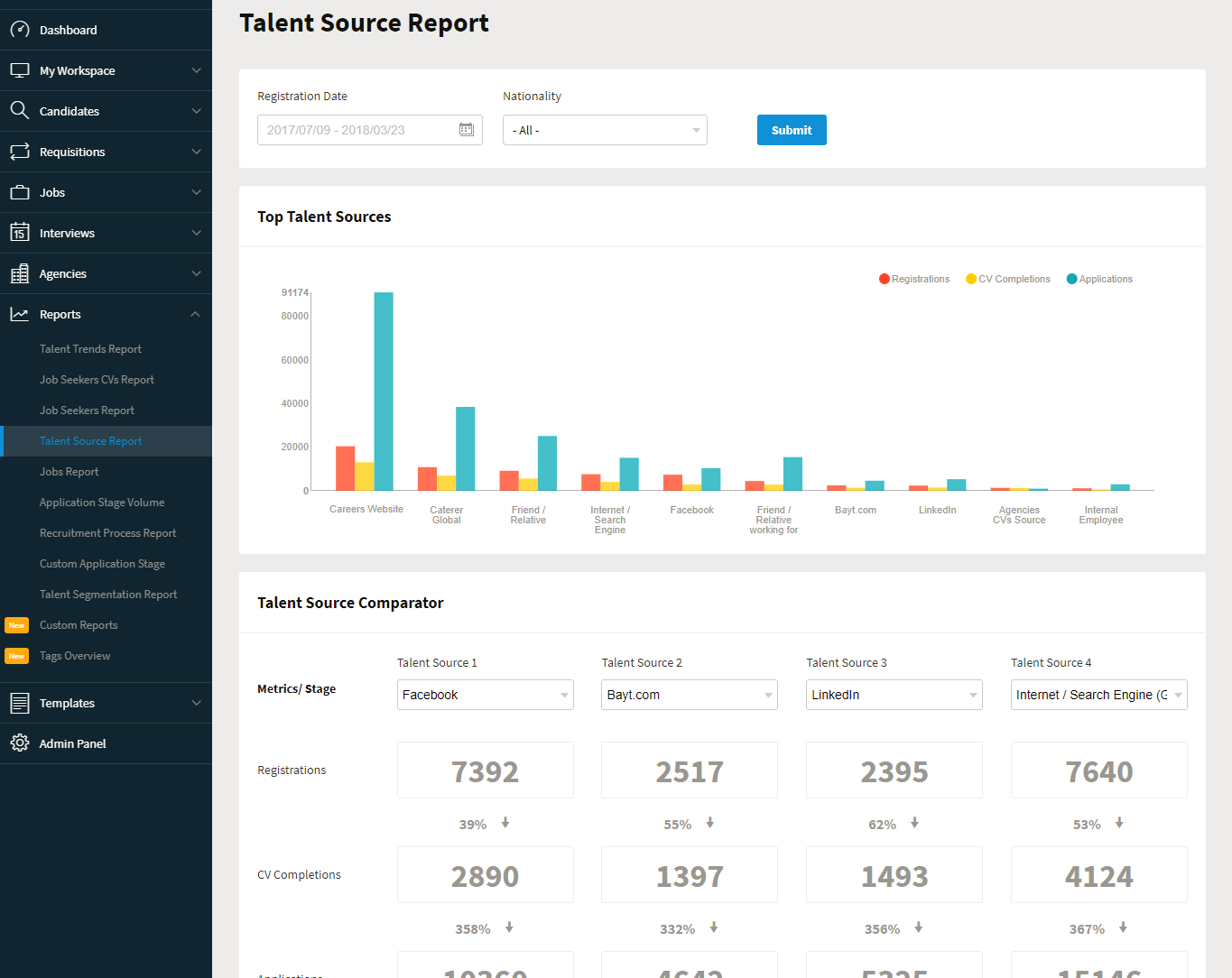Click the Admin Panel gear icon

click(19, 743)
